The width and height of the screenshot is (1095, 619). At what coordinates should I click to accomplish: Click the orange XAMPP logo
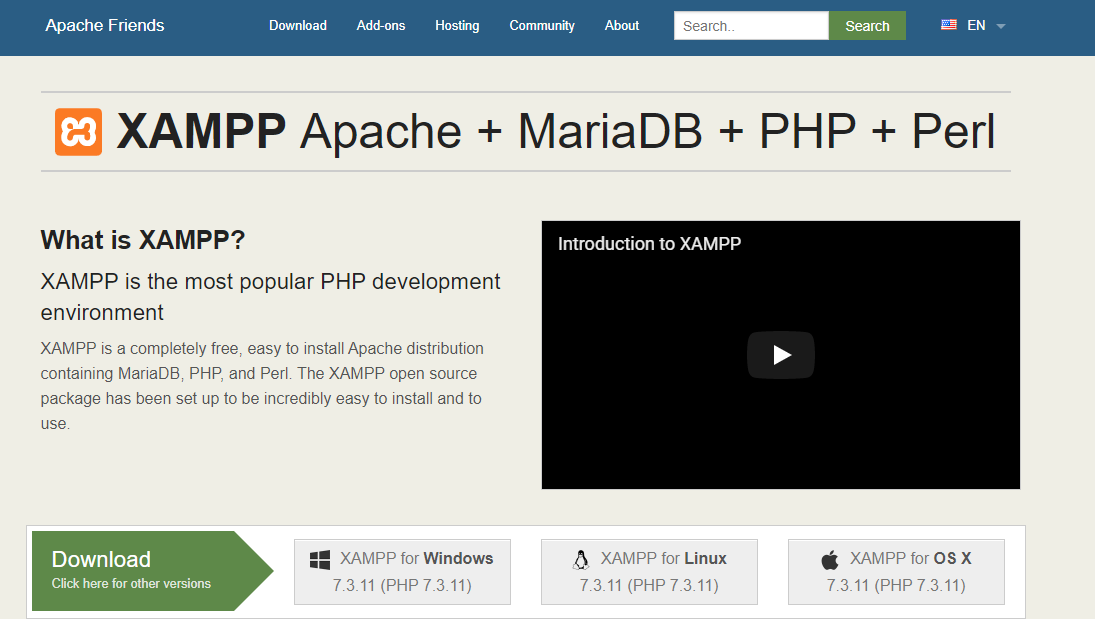(78, 130)
